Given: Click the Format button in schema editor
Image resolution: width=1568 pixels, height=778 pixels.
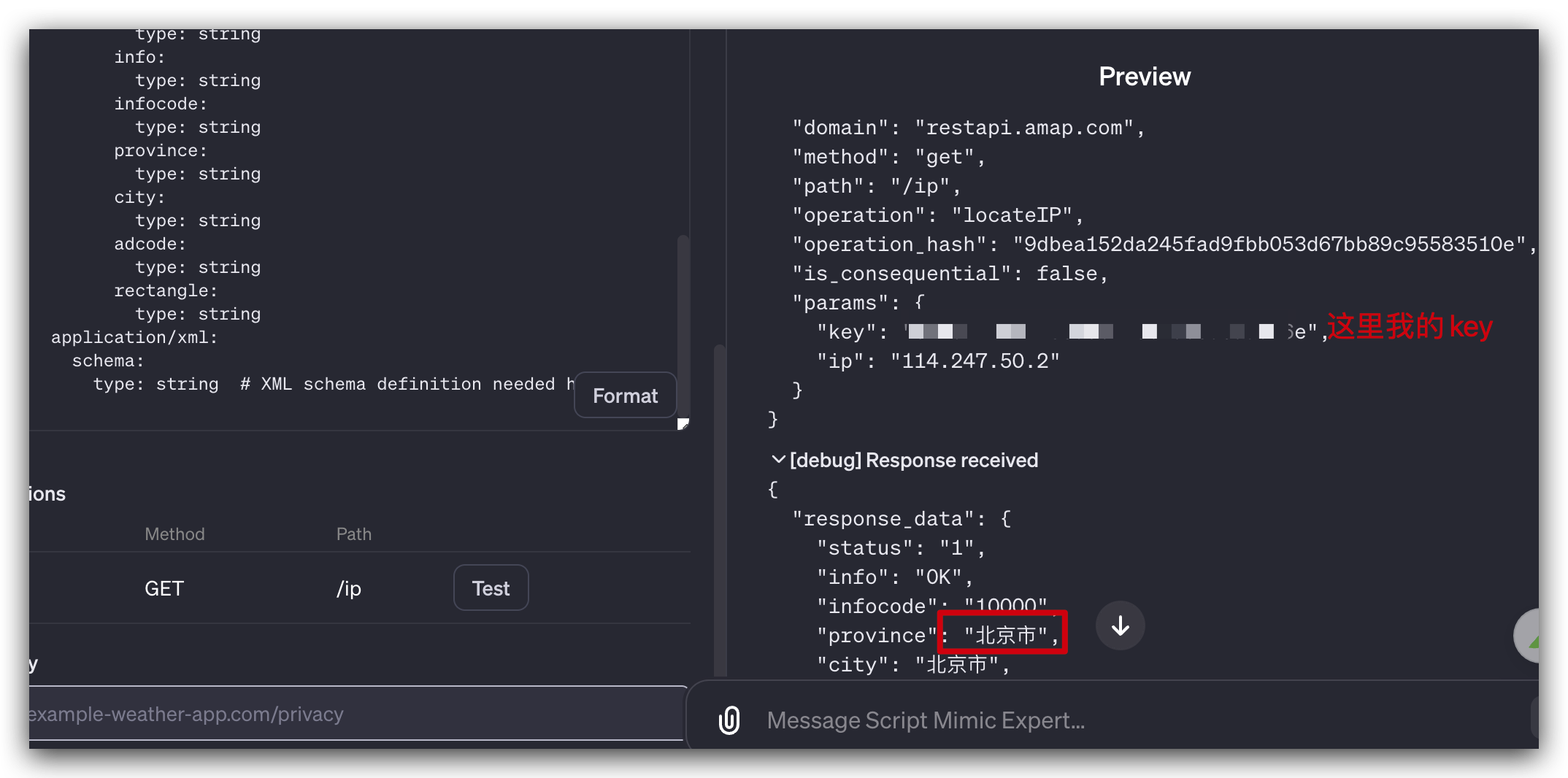Looking at the screenshot, I should tap(625, 396).
